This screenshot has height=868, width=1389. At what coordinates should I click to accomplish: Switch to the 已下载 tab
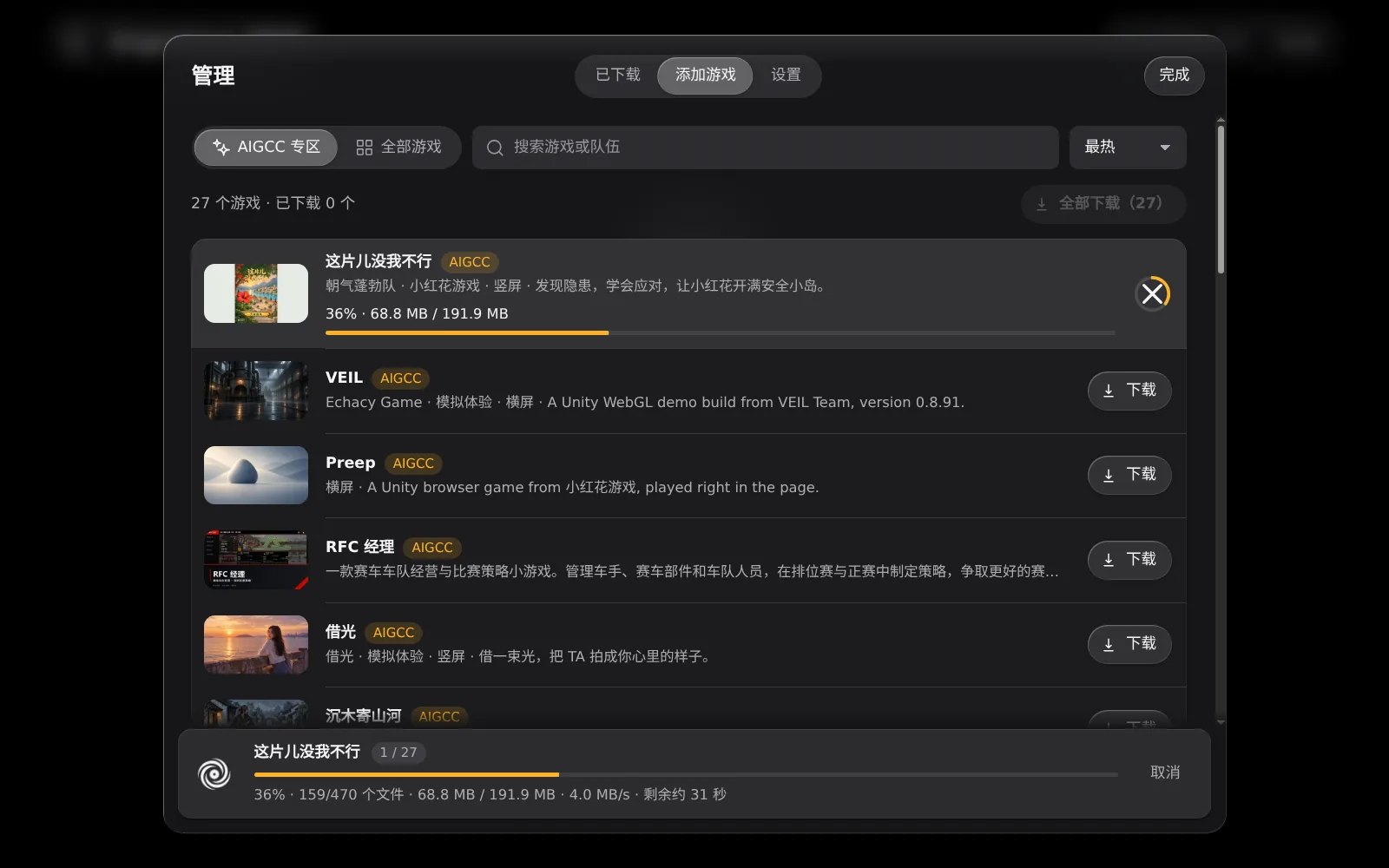click(x=618, y=76)
